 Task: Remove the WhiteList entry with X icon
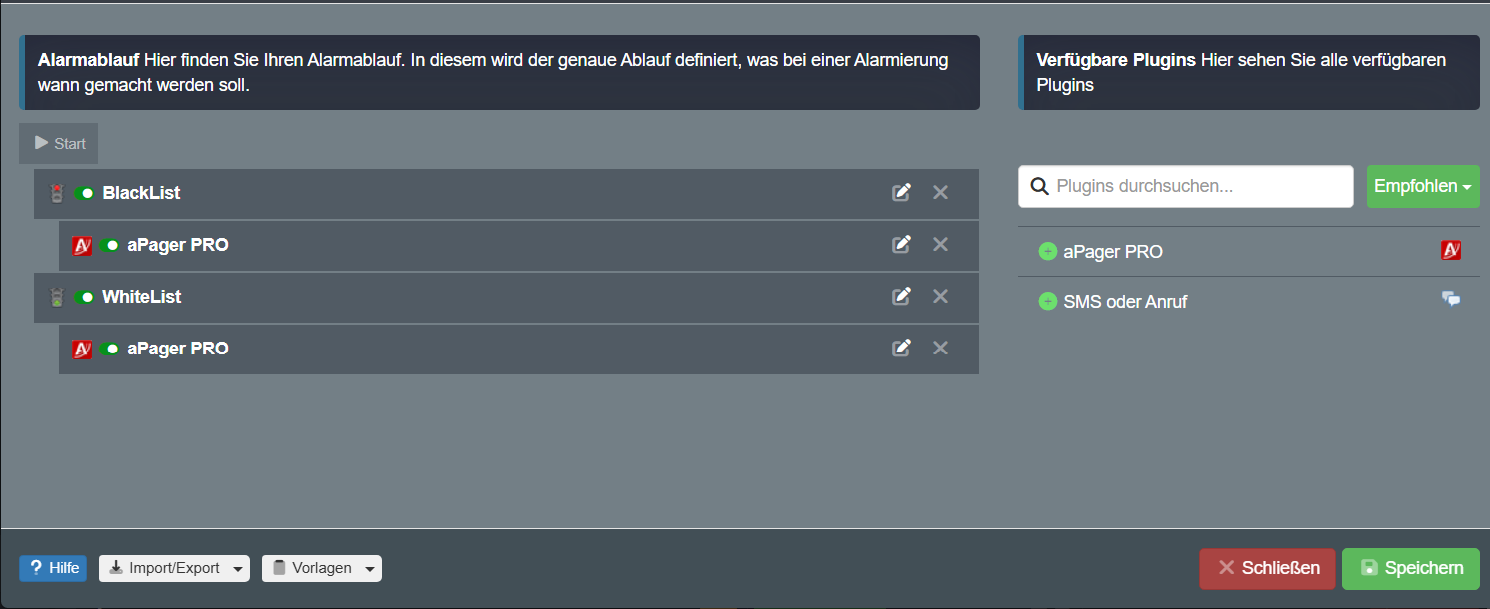940,296
